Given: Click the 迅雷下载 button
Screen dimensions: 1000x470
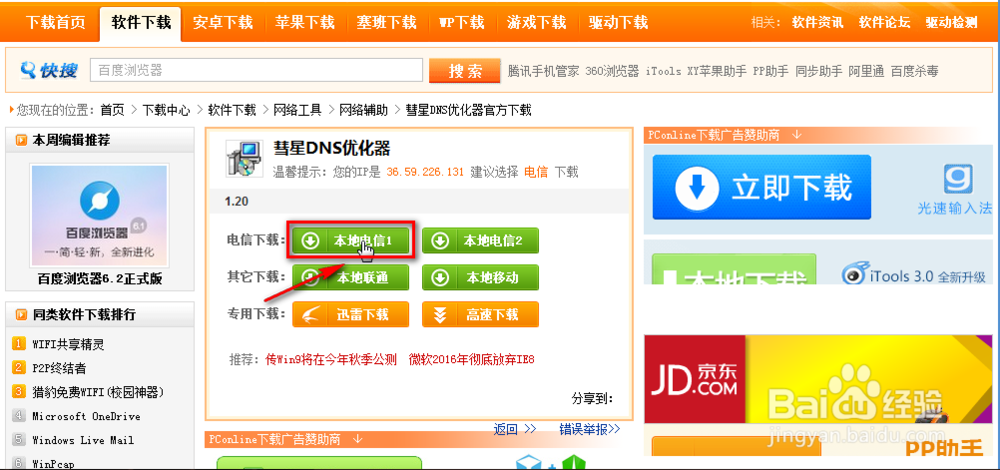Looking at the screenshot, I should pos(350,314).
